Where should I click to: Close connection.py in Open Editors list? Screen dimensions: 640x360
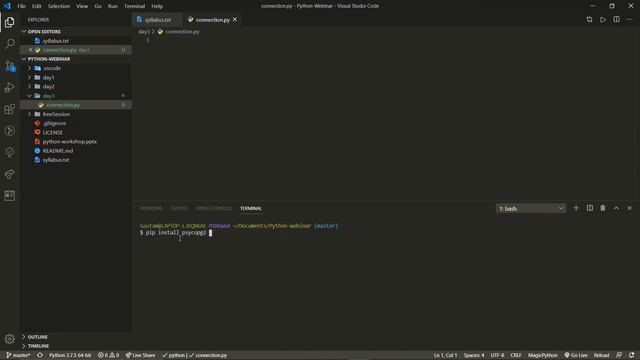tap(30, 50)
